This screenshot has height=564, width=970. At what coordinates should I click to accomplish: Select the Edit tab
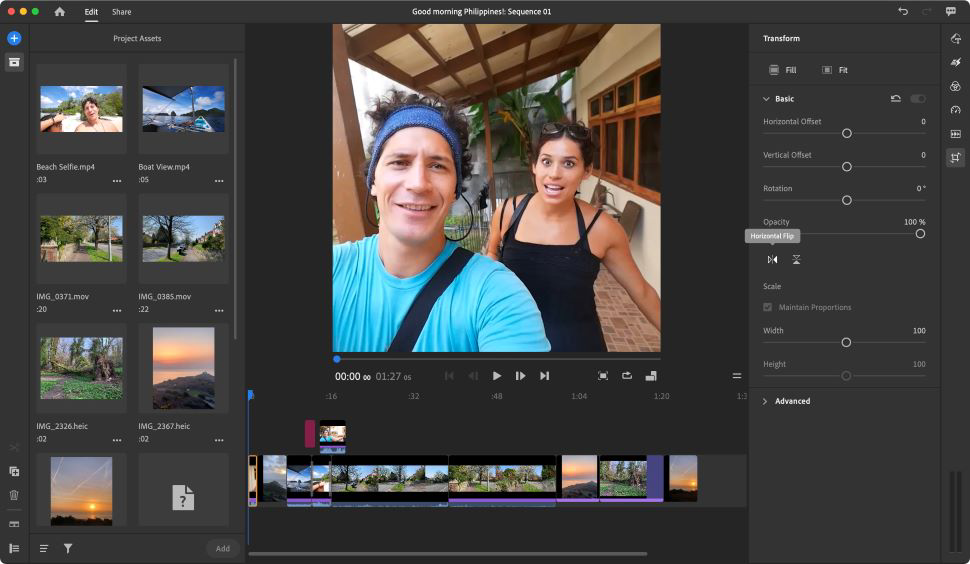91,12
